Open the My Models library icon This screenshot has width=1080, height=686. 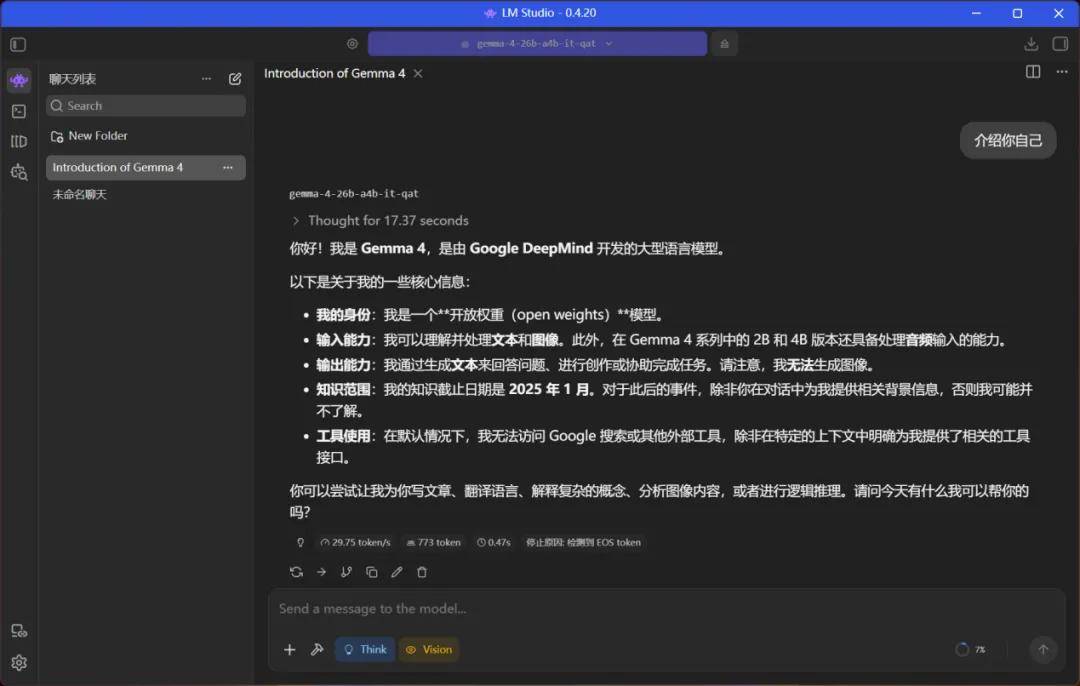(19, 141)
